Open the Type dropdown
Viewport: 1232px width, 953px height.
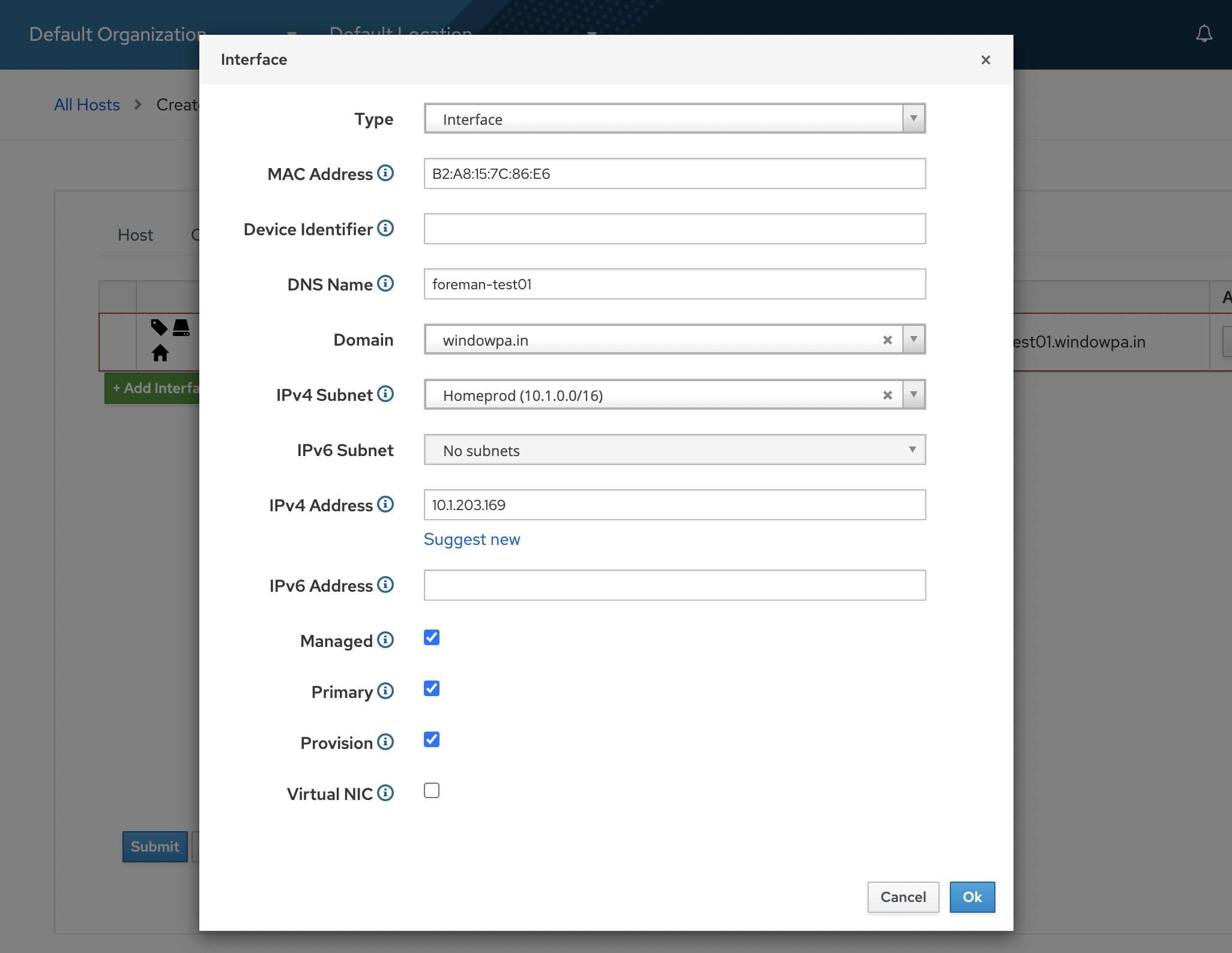(674, 119)
